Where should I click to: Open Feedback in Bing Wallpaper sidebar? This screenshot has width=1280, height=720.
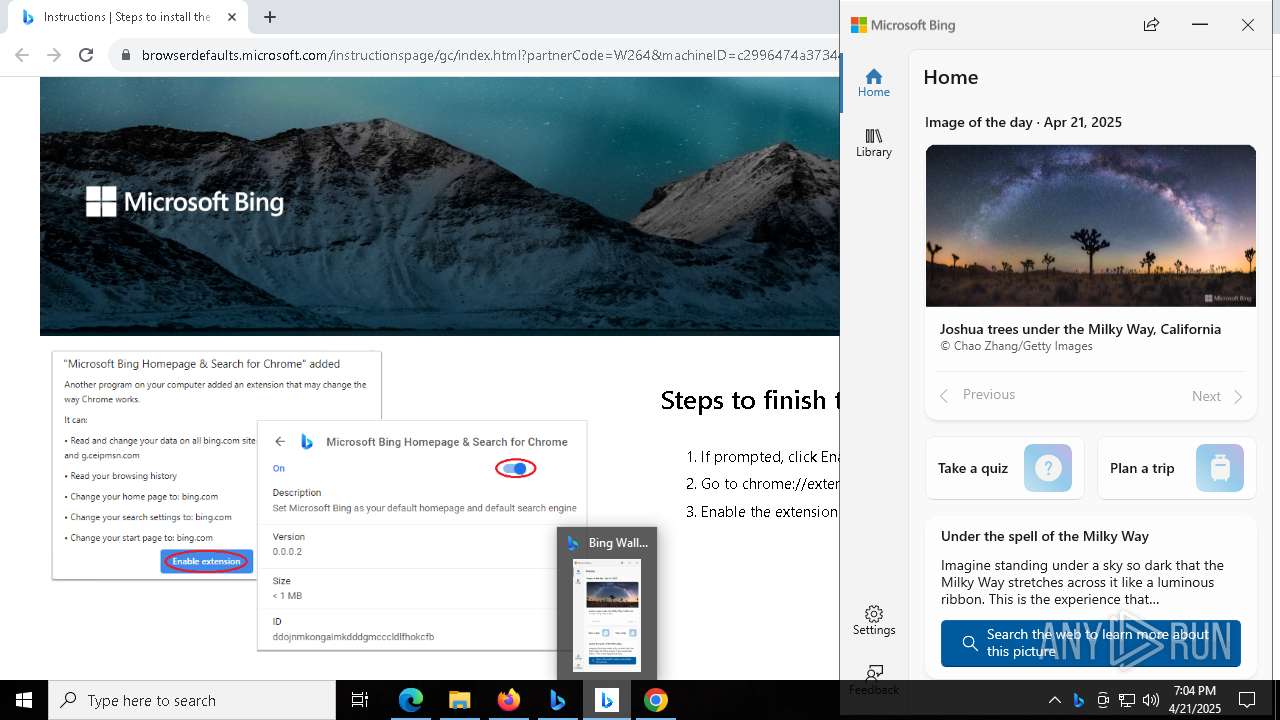pyautogui.click(x=874, y=681)
